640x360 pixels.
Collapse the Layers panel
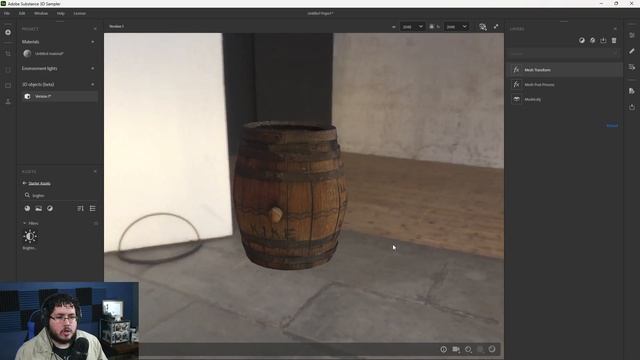coord(615,29)
